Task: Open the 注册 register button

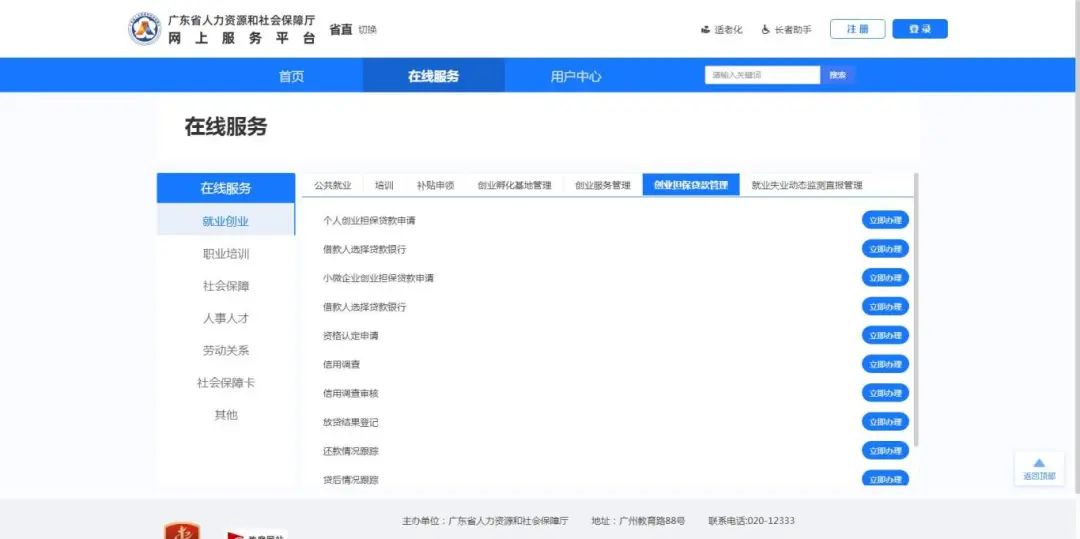Action: (858, 29)
